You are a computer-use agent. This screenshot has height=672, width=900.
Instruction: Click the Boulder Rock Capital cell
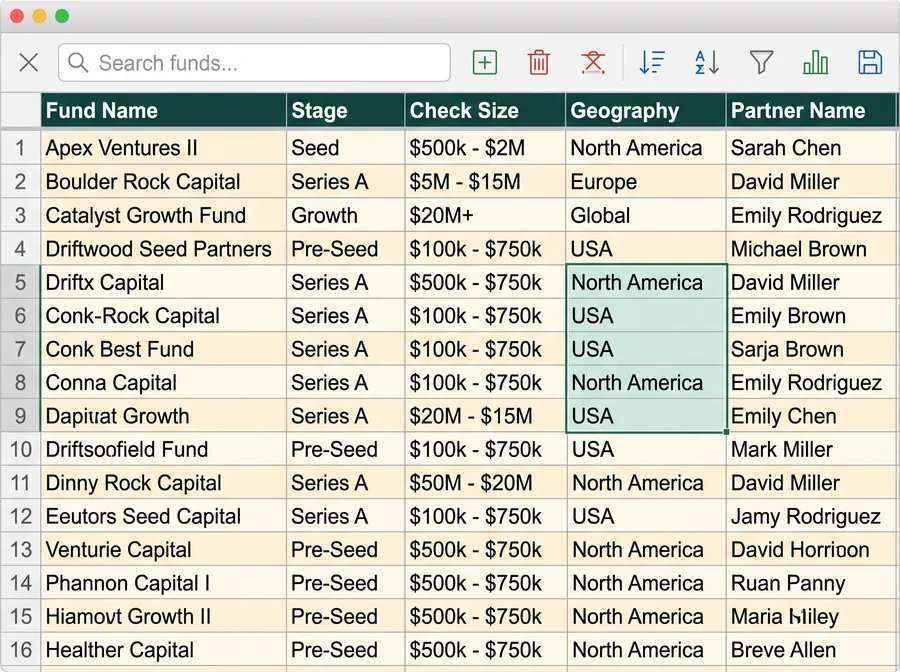click(164, 182)
